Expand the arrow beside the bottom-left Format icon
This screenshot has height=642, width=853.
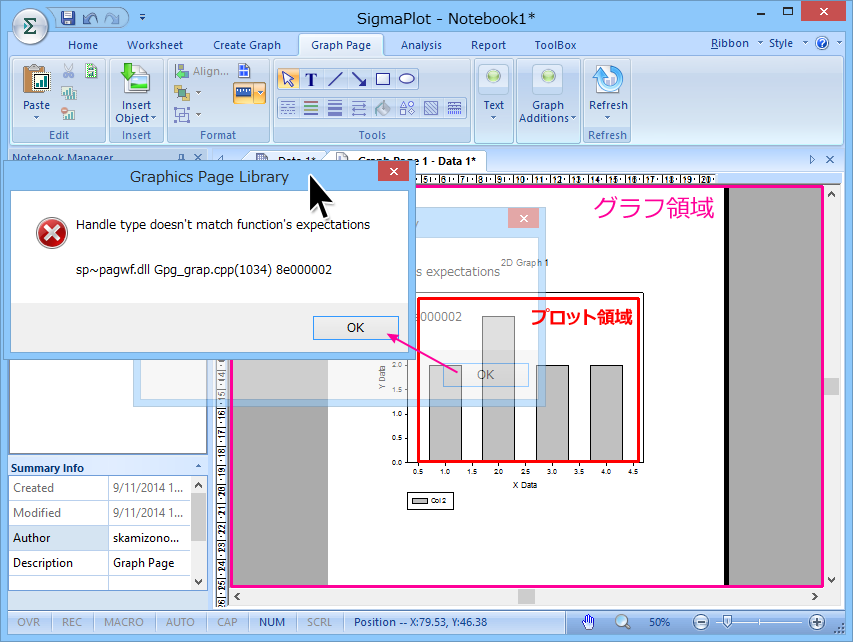tap(199, 115)
